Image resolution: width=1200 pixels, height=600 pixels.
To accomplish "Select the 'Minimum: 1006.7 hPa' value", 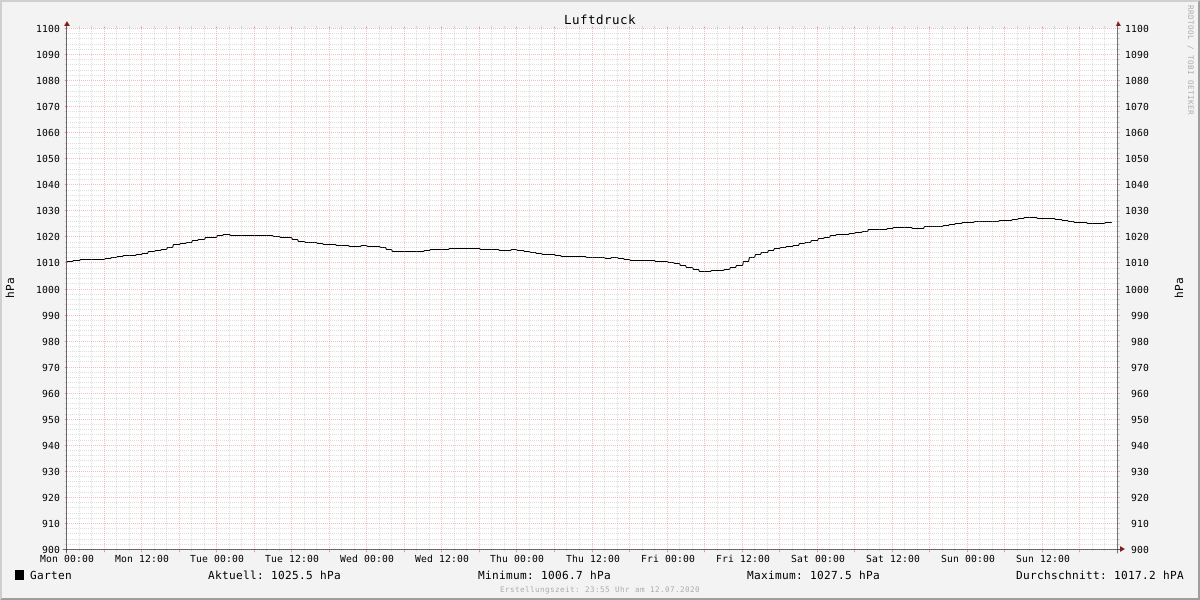I will coord(544,575).
